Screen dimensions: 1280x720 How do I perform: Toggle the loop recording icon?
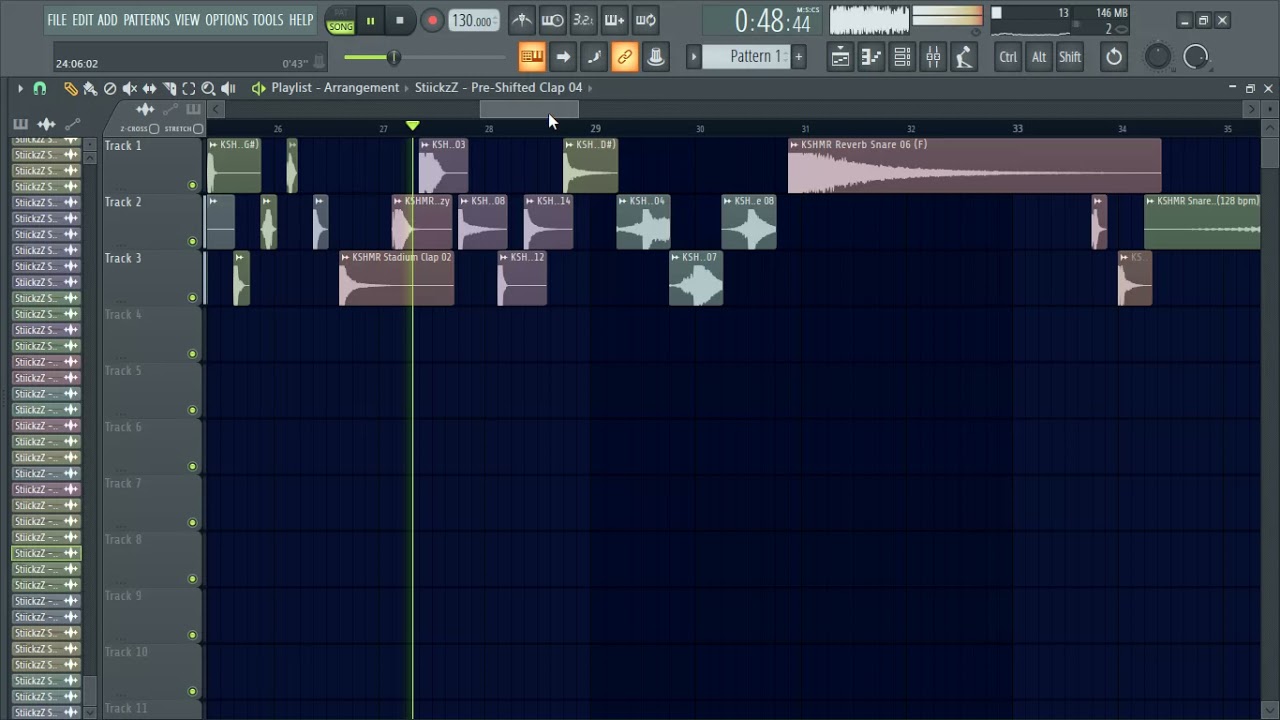(x=645, y=20)
